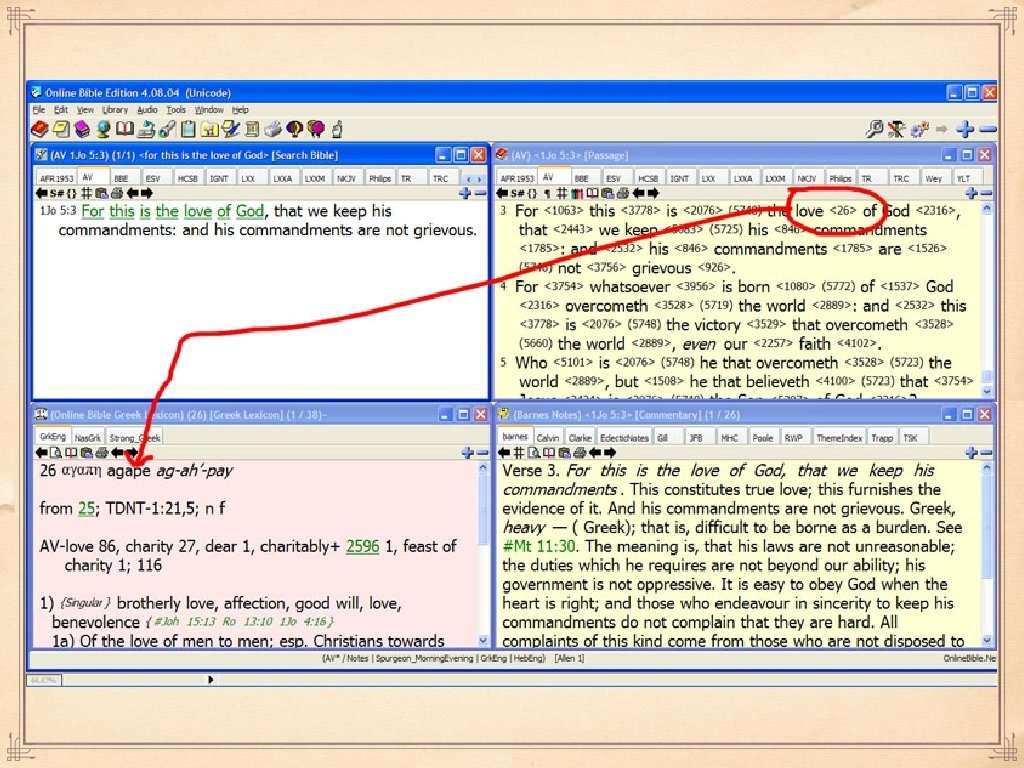Image resolution: width=1024 pixels, height=768 pixels.
Task: Open the Calvin commentary tab
Action: tap(547, 438)
